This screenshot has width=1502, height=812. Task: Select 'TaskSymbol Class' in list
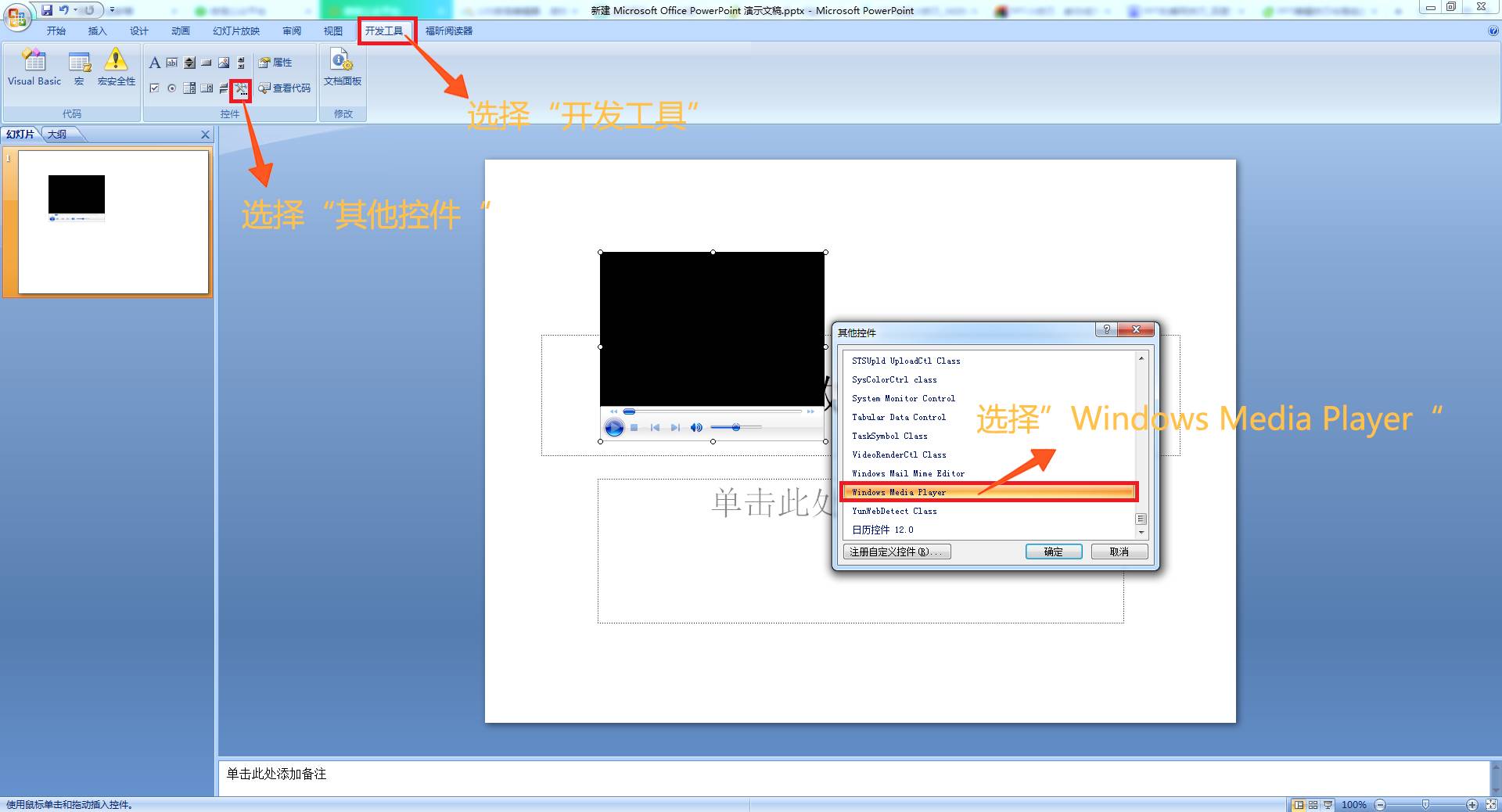(989, 436)
